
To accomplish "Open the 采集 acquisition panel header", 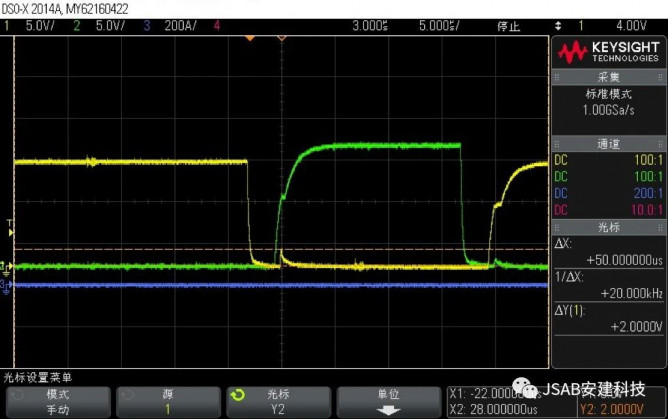I will pyautogui.click(x=608, y=77).
